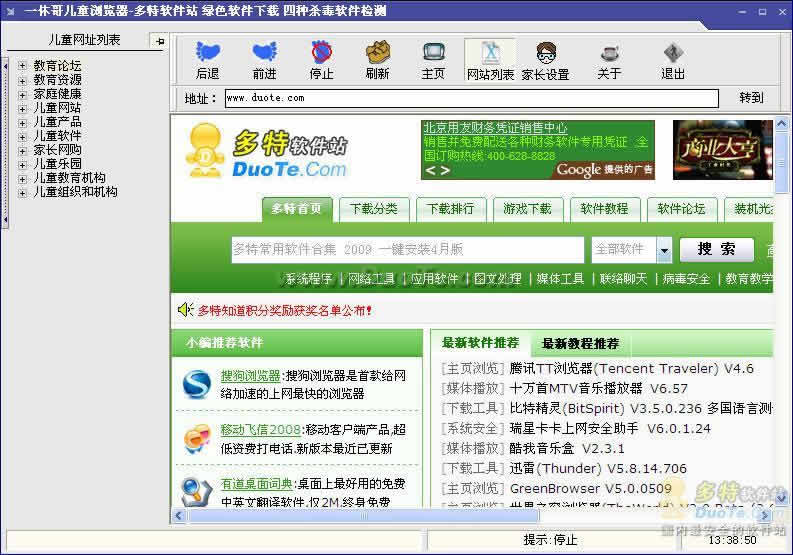Screen dimensions: 793x555
Task: Open the 应用软件 category link
Action: coord(434,279)
